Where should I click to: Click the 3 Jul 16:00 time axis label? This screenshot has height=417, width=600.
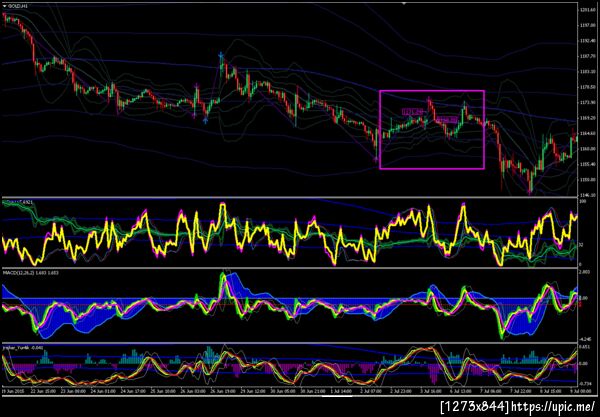pyautogui.click(x=431, y=391)
